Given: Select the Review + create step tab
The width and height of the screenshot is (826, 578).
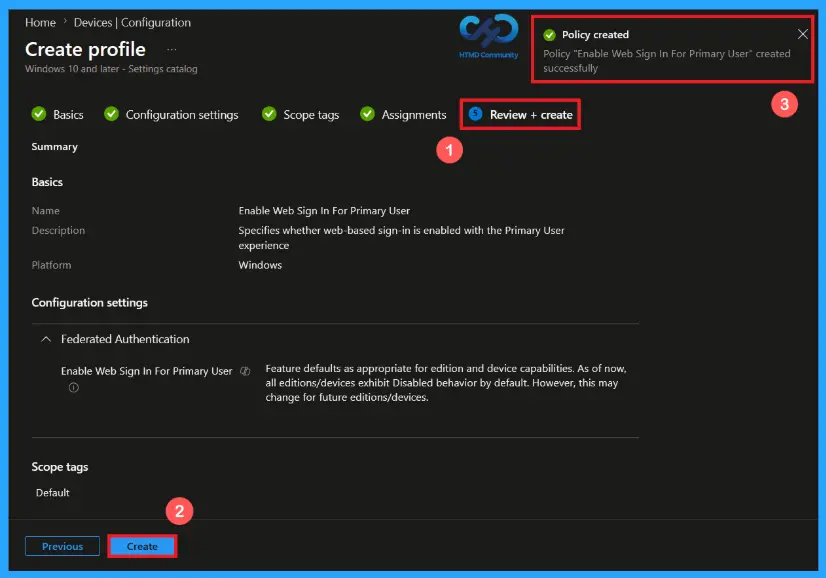Looking at the screenshot, I should 520,114.
